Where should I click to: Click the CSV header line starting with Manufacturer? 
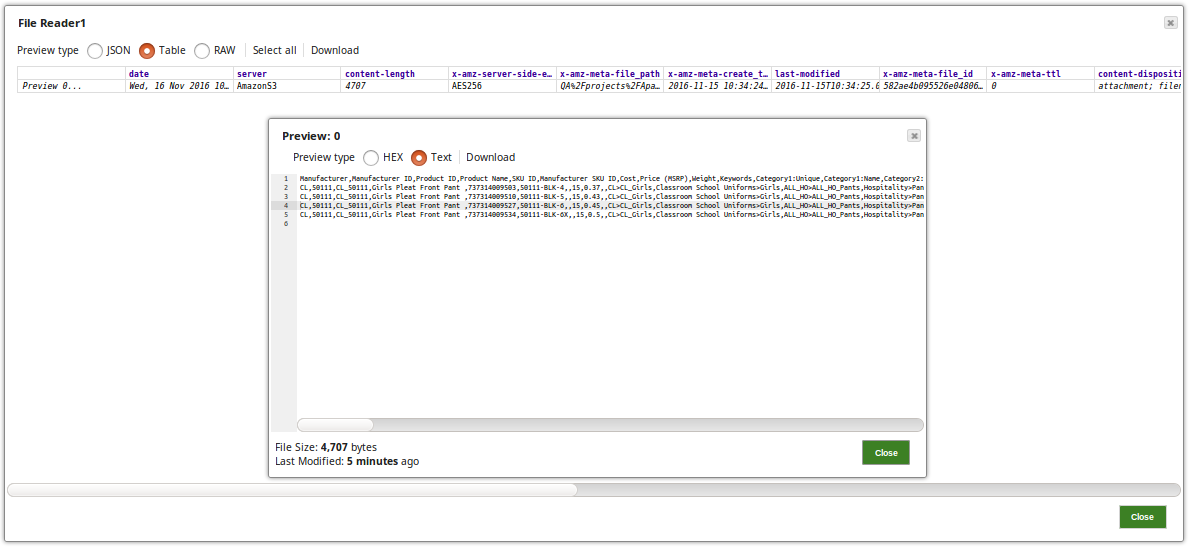[x=611, y=178]
